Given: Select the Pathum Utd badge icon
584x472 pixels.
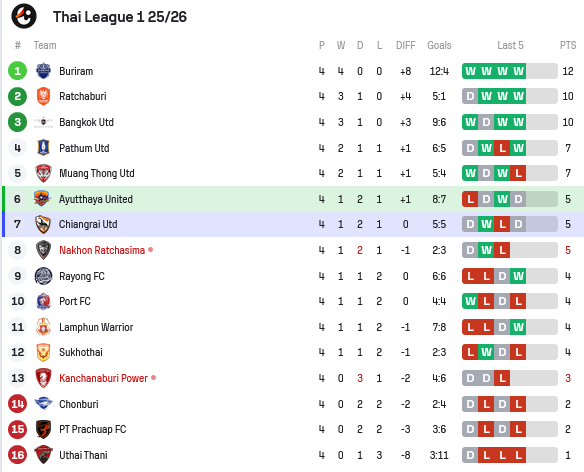Looking at the screenshot, I should (43, 148).
